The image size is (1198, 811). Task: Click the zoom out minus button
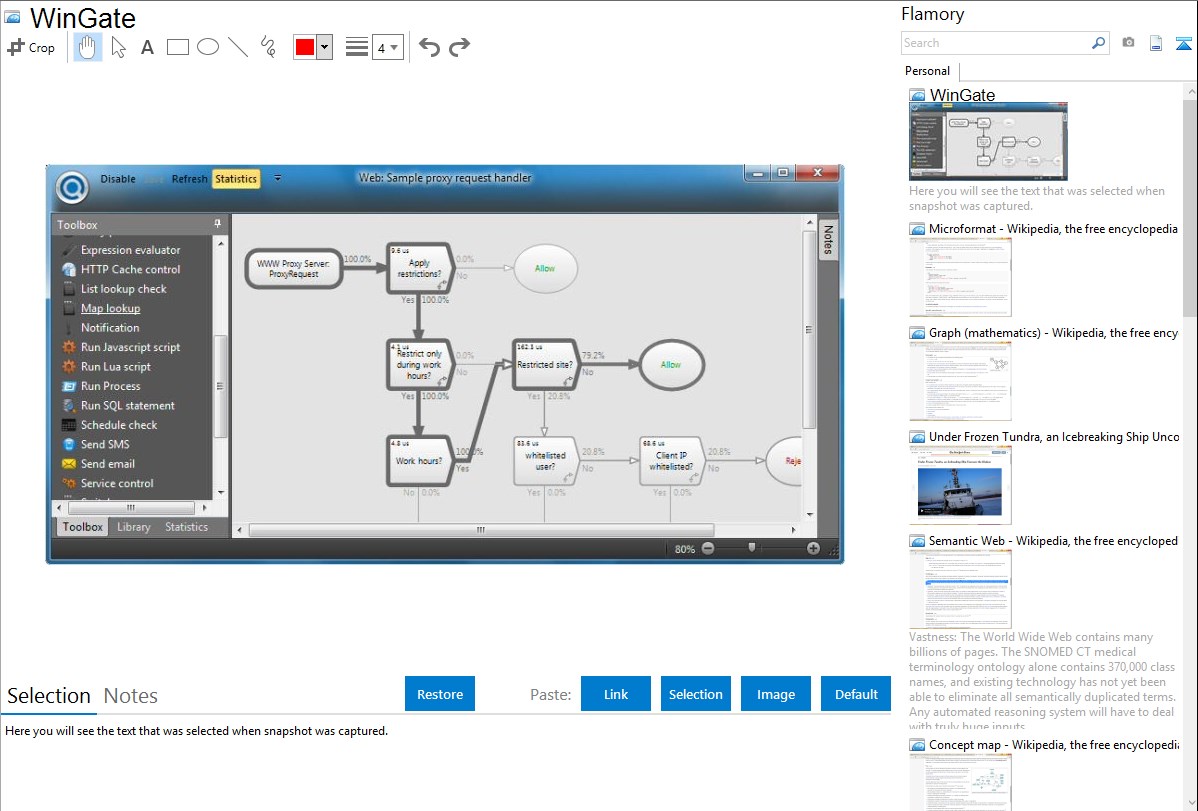click(708, 548)
